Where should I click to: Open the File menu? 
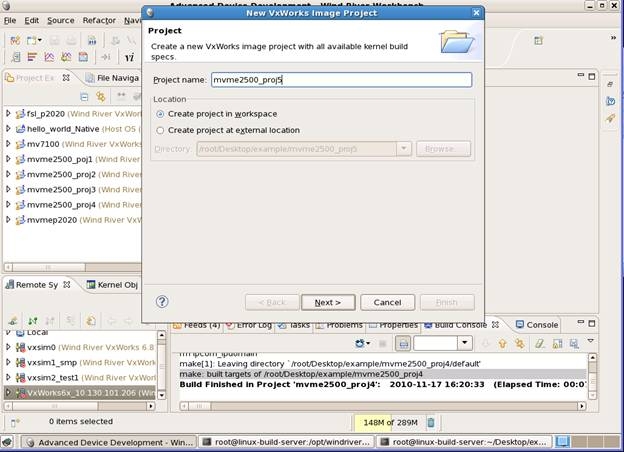click(10, 20)
